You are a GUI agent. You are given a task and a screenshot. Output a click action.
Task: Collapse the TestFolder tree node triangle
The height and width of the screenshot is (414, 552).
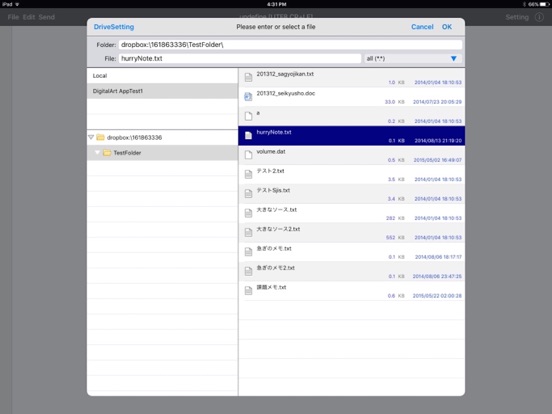coord(97,152)
